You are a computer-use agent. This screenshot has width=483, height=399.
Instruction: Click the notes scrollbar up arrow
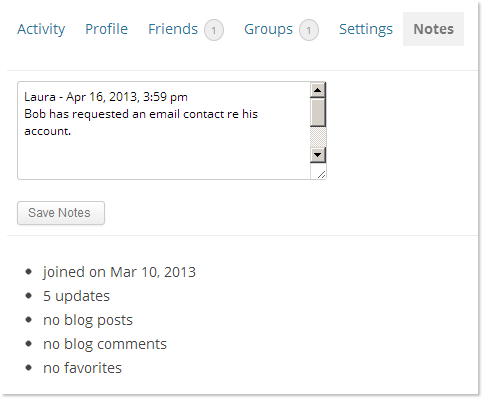point(318,90)
